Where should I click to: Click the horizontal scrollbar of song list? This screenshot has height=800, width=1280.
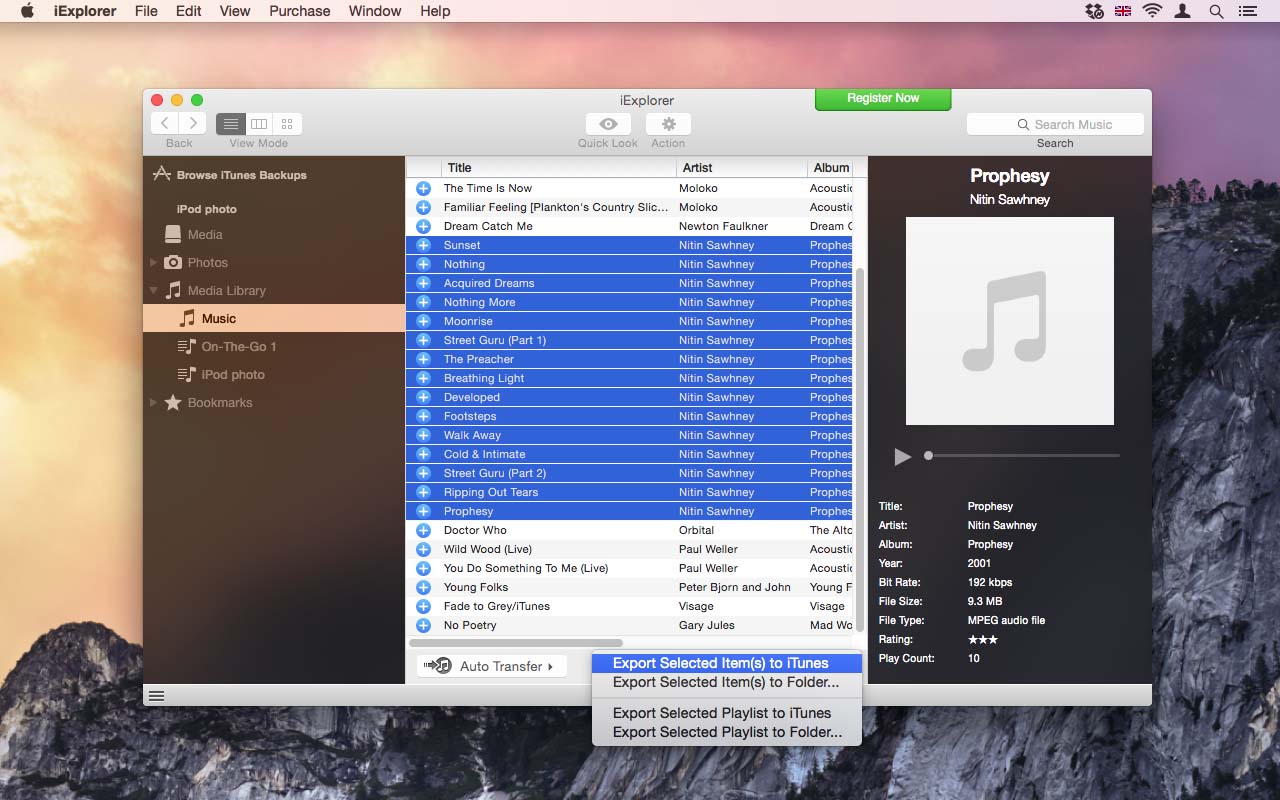point(517,643)
